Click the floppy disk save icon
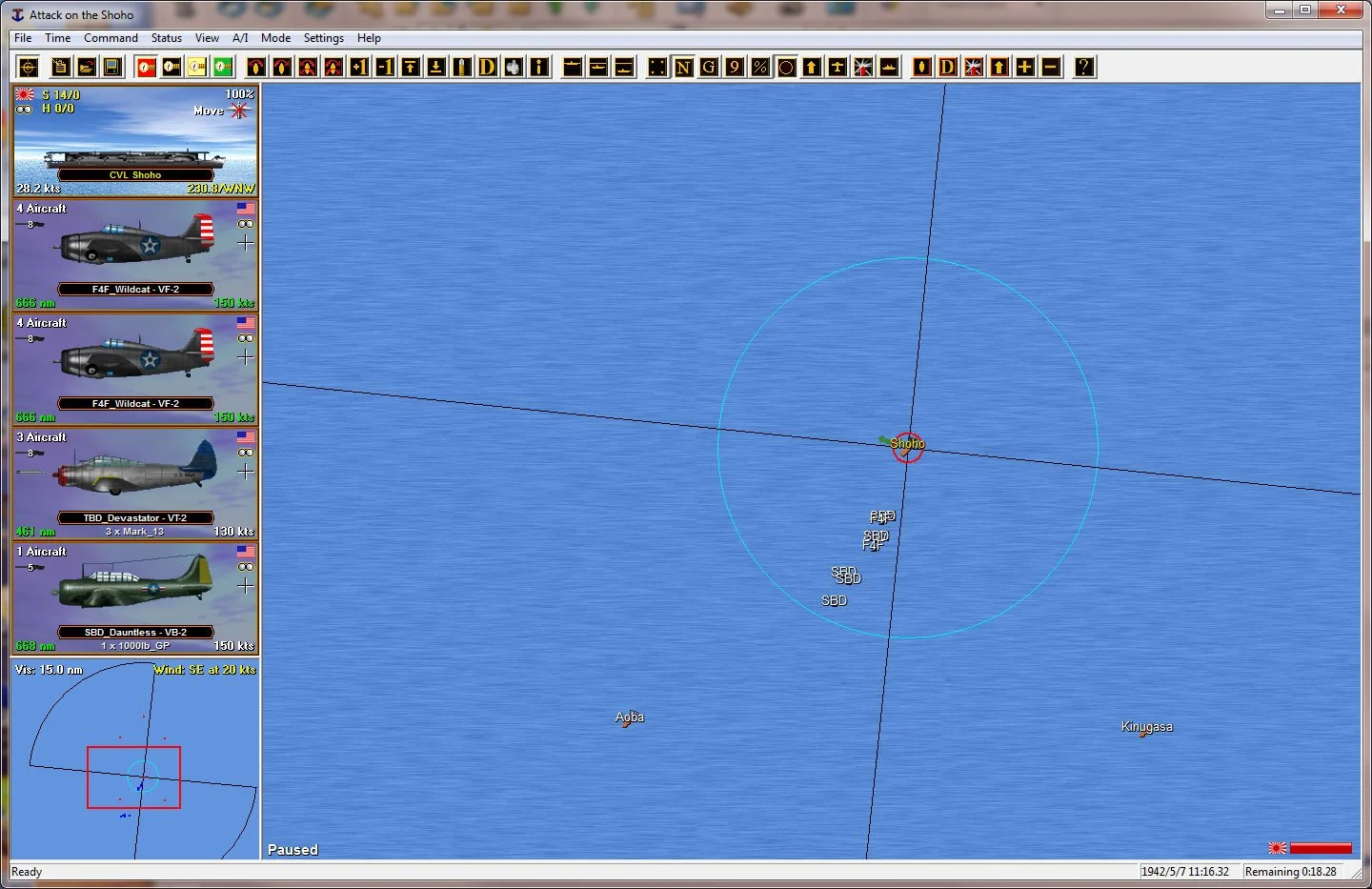Viewport: 1372px width, 889px height. pyautogui.click(x=111, y=67)
